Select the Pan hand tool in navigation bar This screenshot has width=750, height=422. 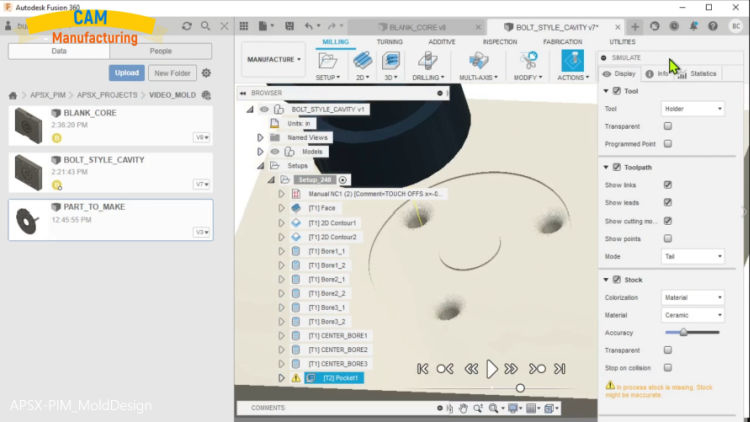point(463,408)
